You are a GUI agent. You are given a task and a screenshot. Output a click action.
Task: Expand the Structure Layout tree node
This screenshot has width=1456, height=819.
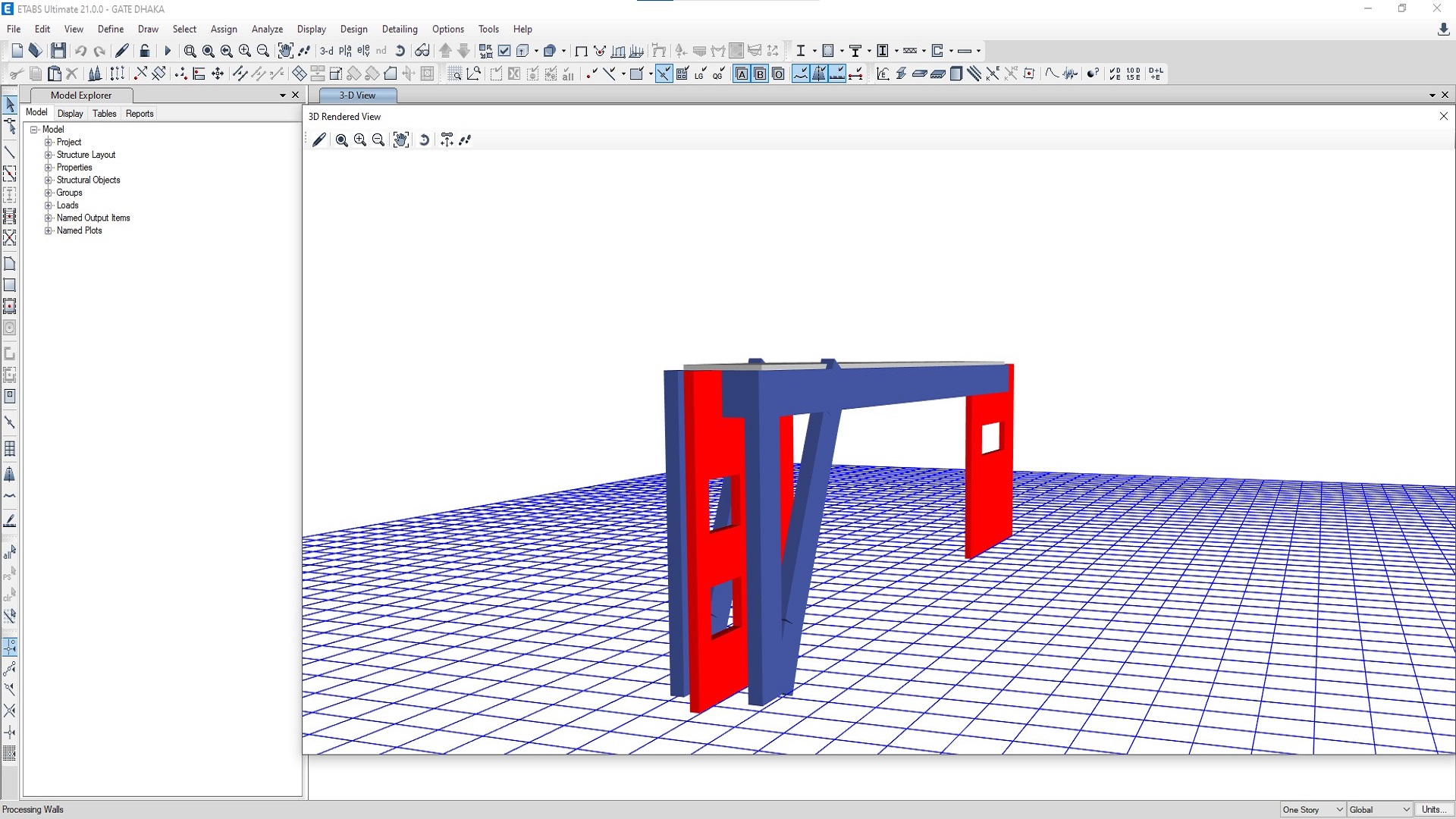[49, 155]
